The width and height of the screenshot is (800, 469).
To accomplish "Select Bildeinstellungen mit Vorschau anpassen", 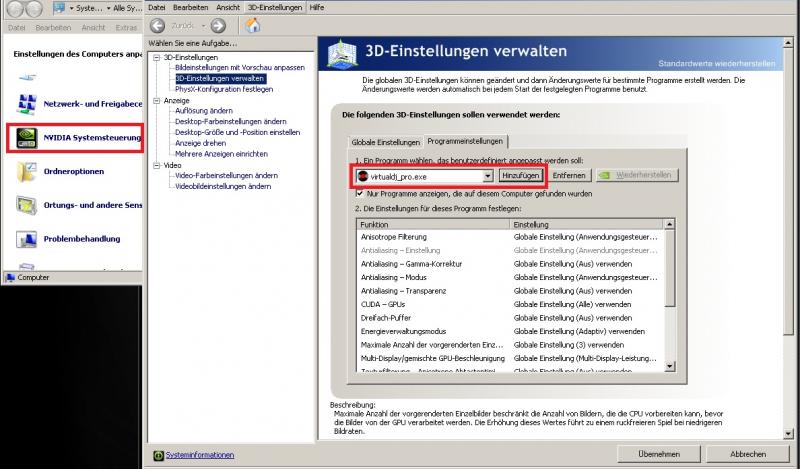I will [x=240, y=68].
